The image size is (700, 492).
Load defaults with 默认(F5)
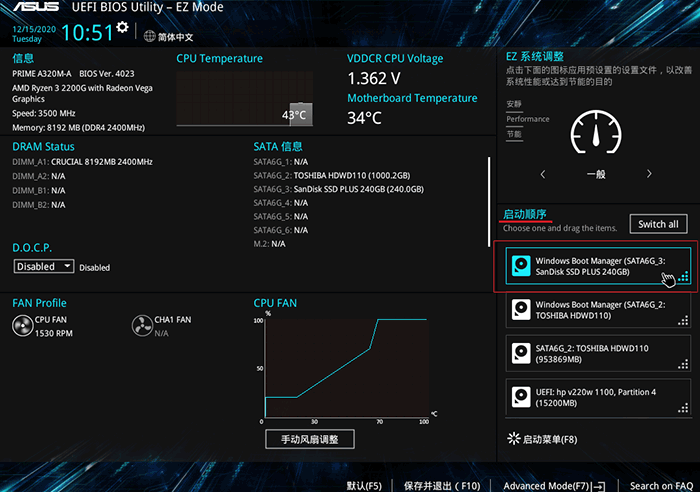pyautogui.click(x=364, y=486)
